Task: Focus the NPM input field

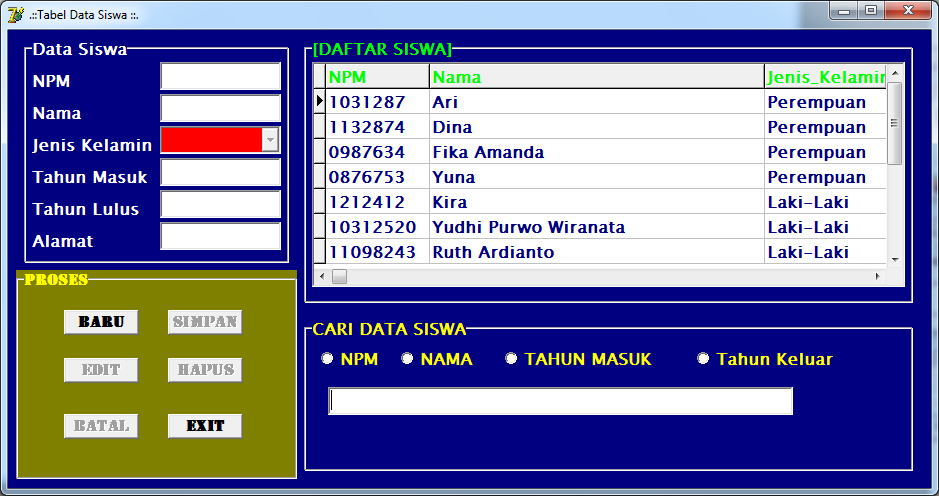Action: (220, 77)
